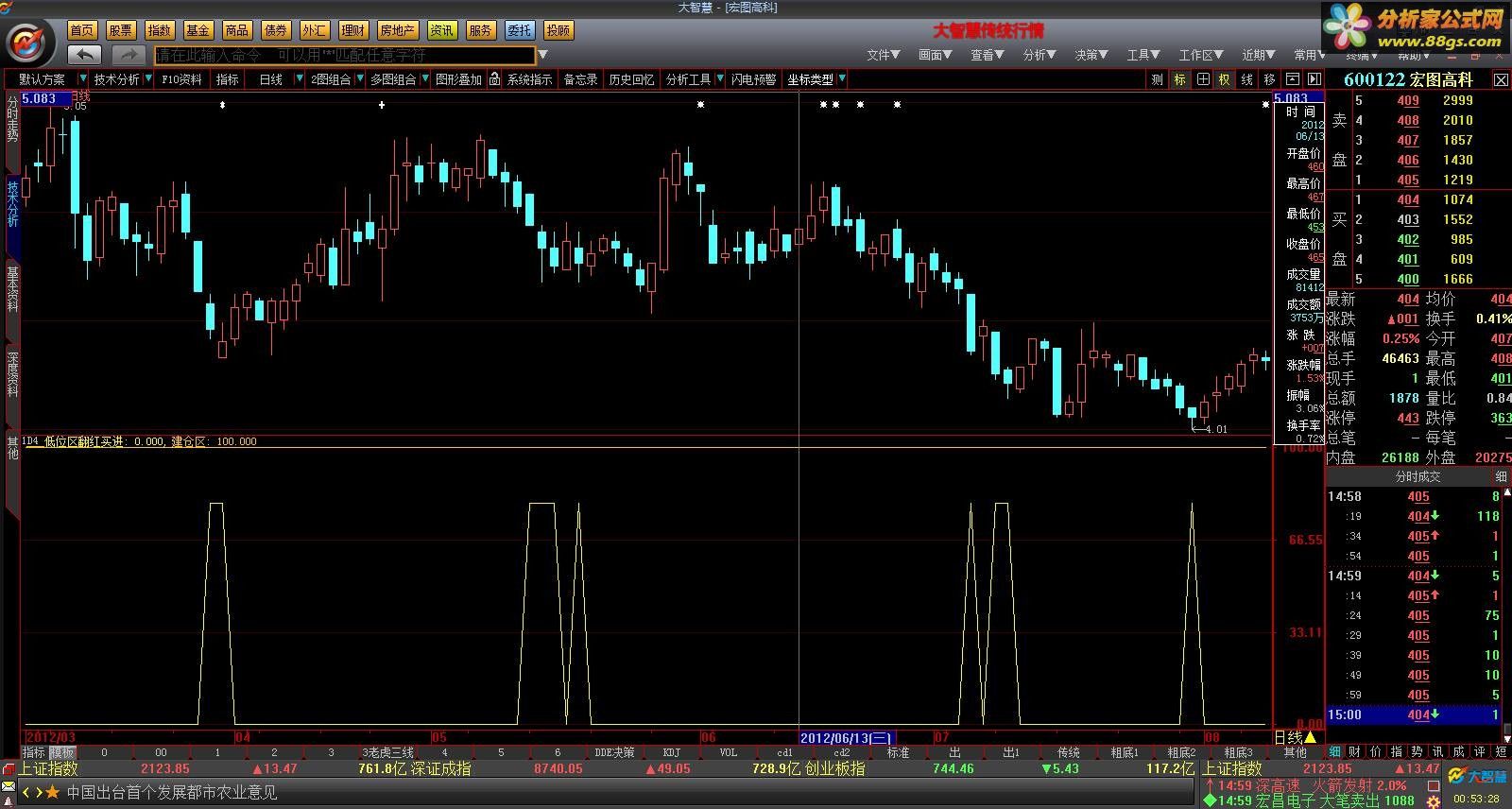The width and height of the screenshot is (1512, 809).
Task: Open the 决策 menu
Action: (x=1091, y=55)
